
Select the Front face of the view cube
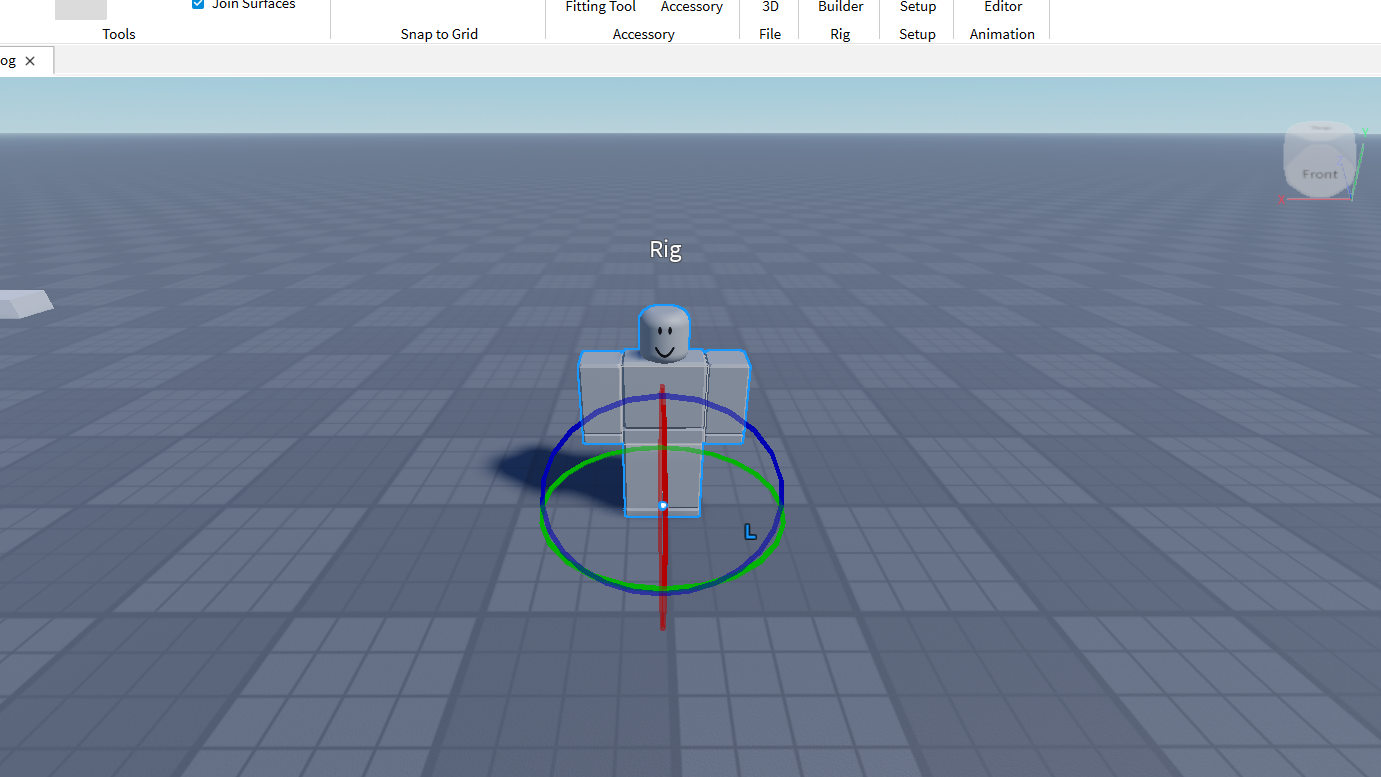(x=1319, y=173)
